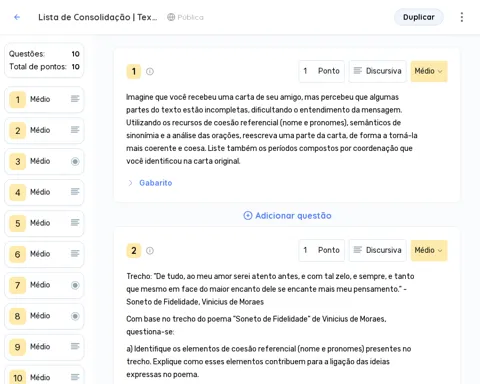The width and height of the screenshot is (480, 384).
Task: Go back using the left arrow icon
Action: [17, 17]
